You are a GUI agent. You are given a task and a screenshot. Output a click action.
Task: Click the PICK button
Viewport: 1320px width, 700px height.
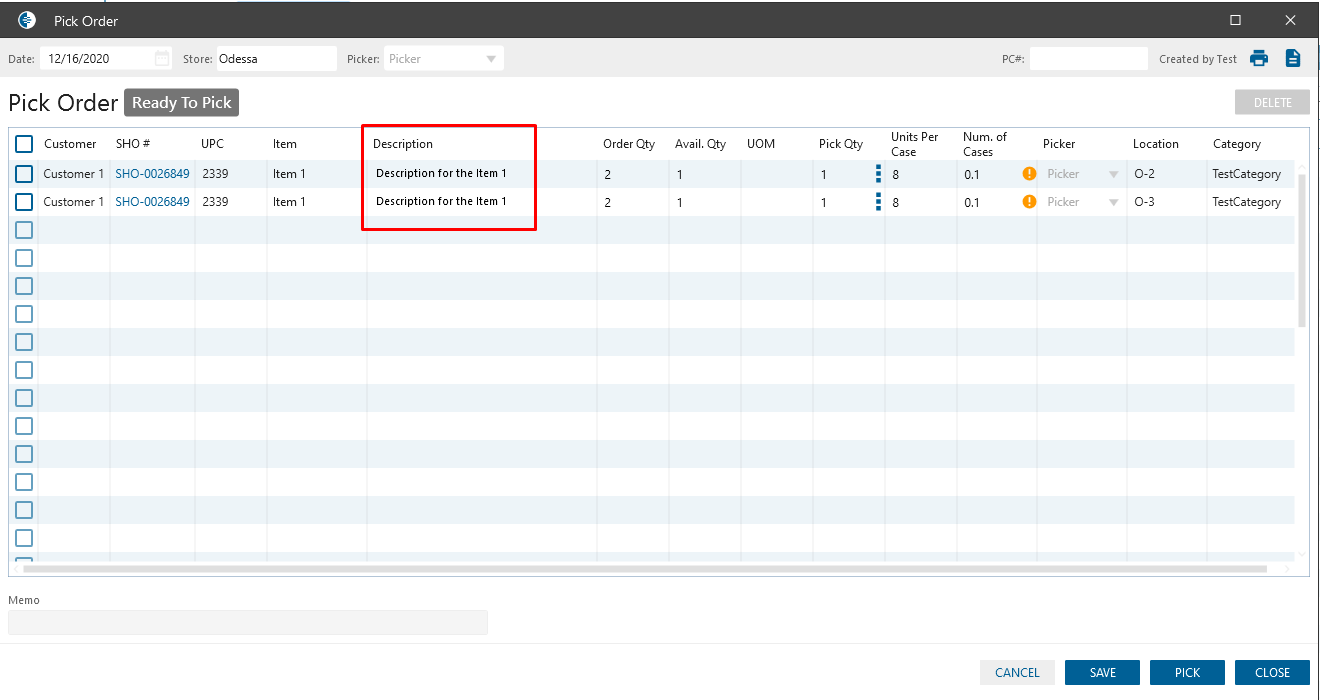[x=1188, y=673]
